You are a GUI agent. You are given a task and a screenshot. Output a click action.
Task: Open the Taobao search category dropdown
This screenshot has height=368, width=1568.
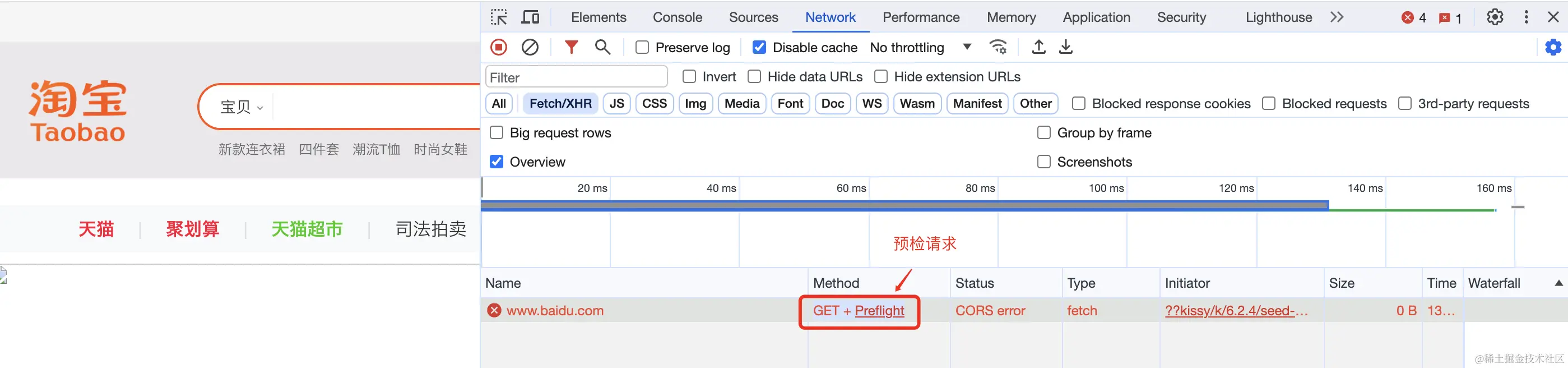pyautogui.click(x=241, y=107)
